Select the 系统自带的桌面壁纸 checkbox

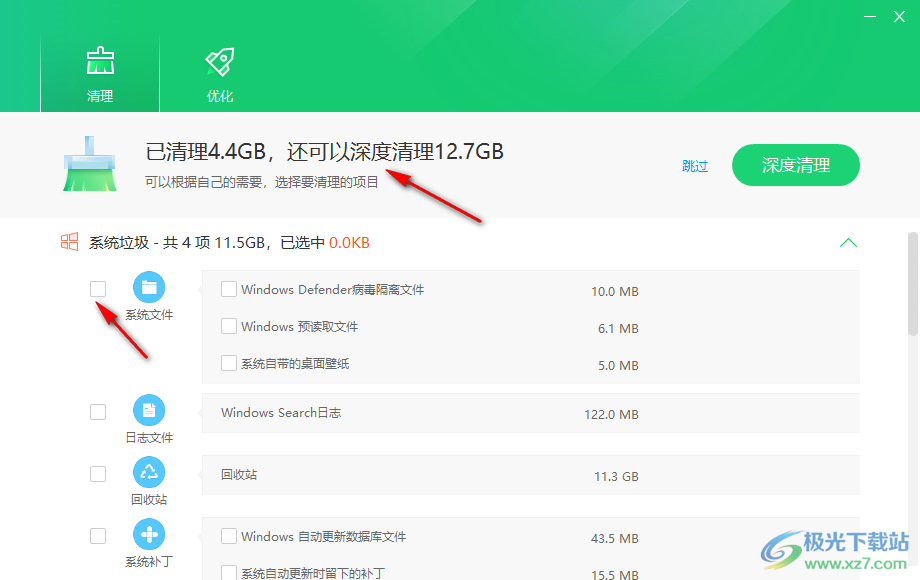(x=229, y=363)
